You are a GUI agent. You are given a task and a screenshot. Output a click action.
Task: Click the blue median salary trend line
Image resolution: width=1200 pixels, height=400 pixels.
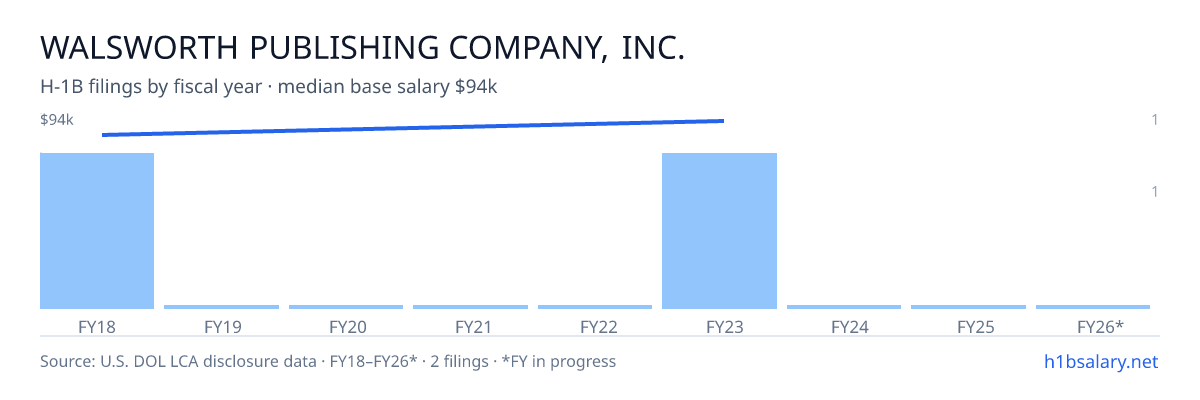(412, 127)
